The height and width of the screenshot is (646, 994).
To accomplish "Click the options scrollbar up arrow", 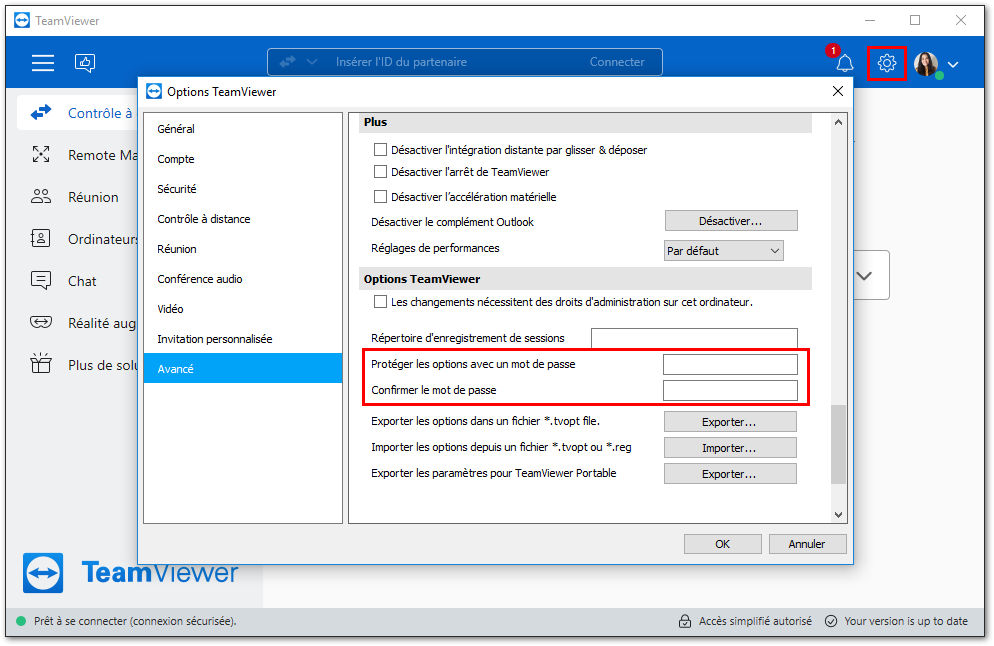I will [838, 122].
